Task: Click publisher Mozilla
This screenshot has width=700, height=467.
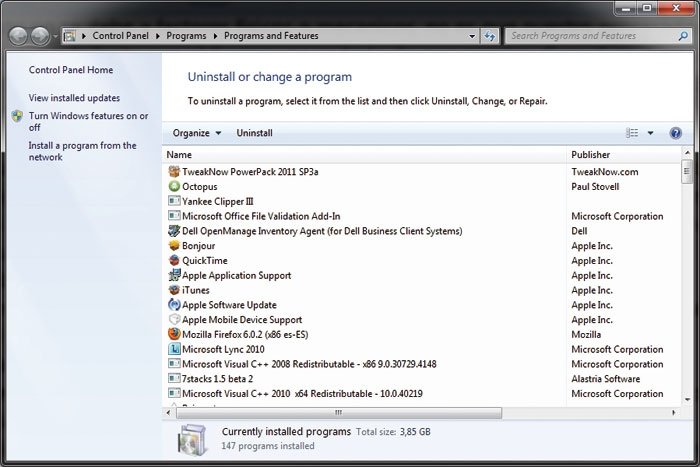Action: click(586, 334)
